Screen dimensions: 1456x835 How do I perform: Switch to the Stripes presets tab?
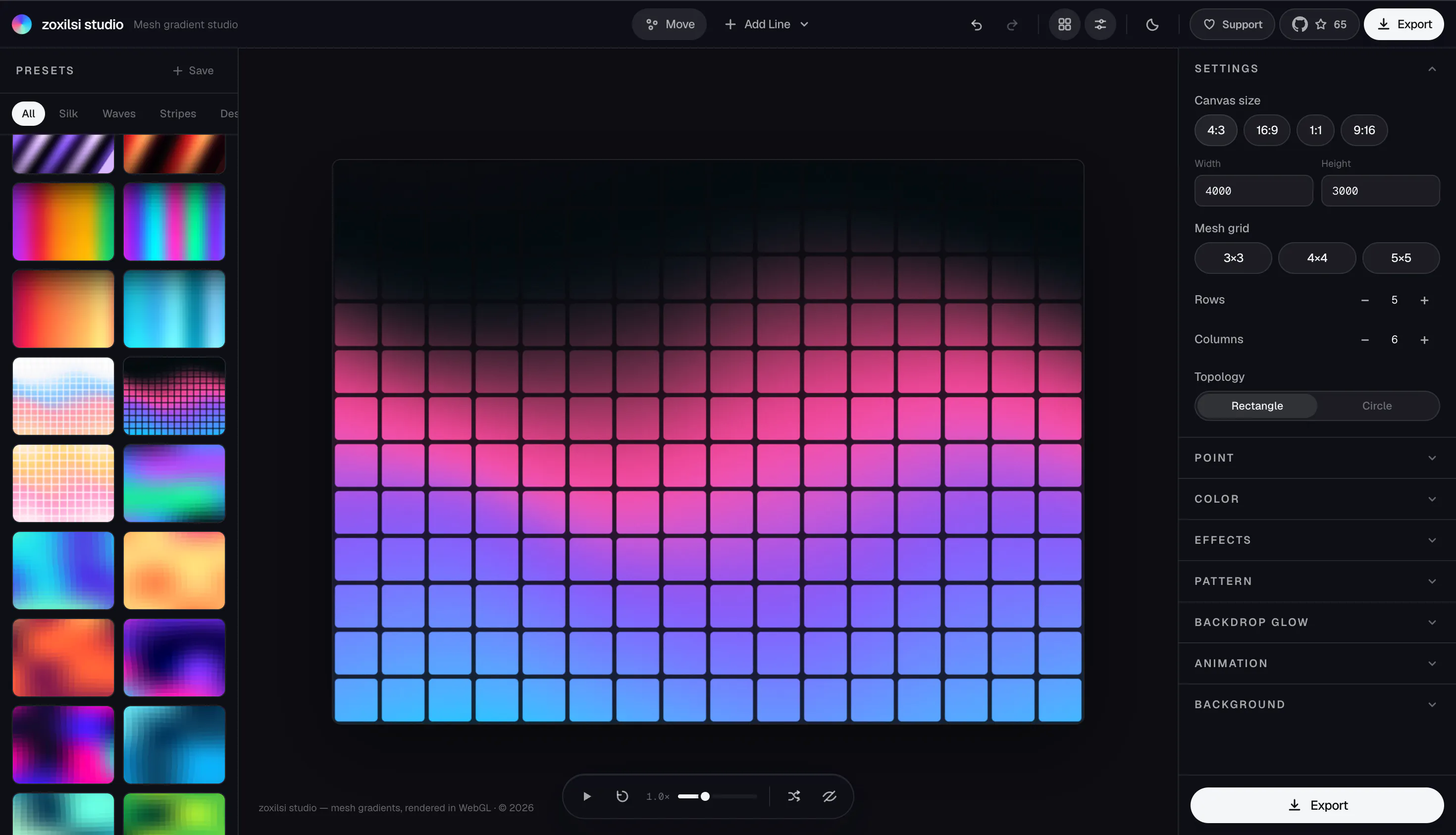point(178,113)
